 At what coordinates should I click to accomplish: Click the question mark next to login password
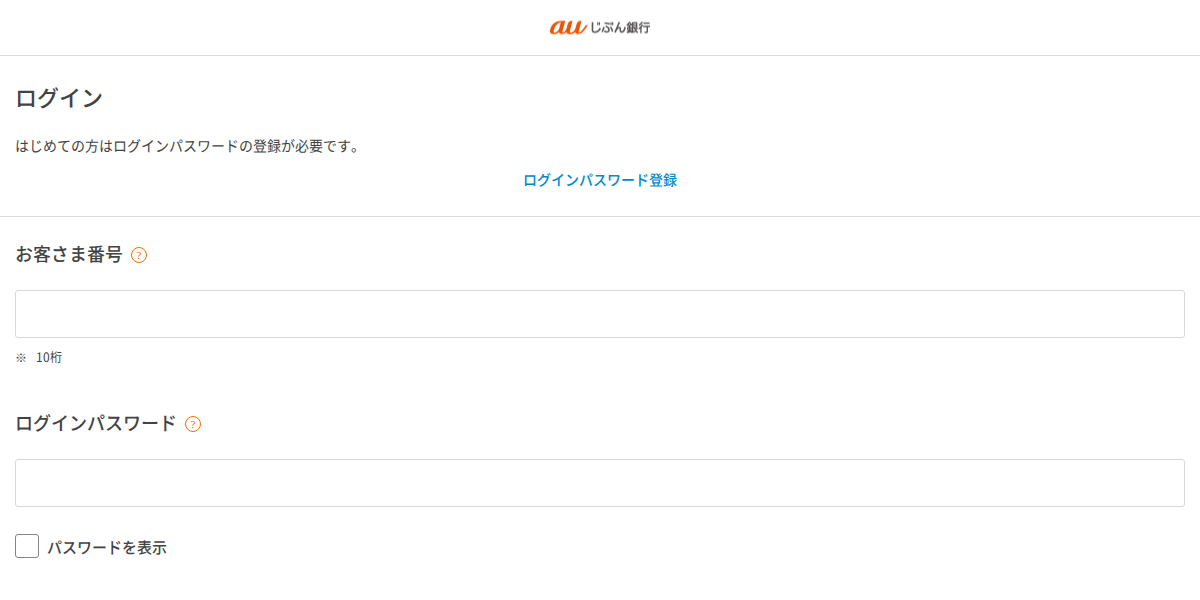click(x=192, y=423)
